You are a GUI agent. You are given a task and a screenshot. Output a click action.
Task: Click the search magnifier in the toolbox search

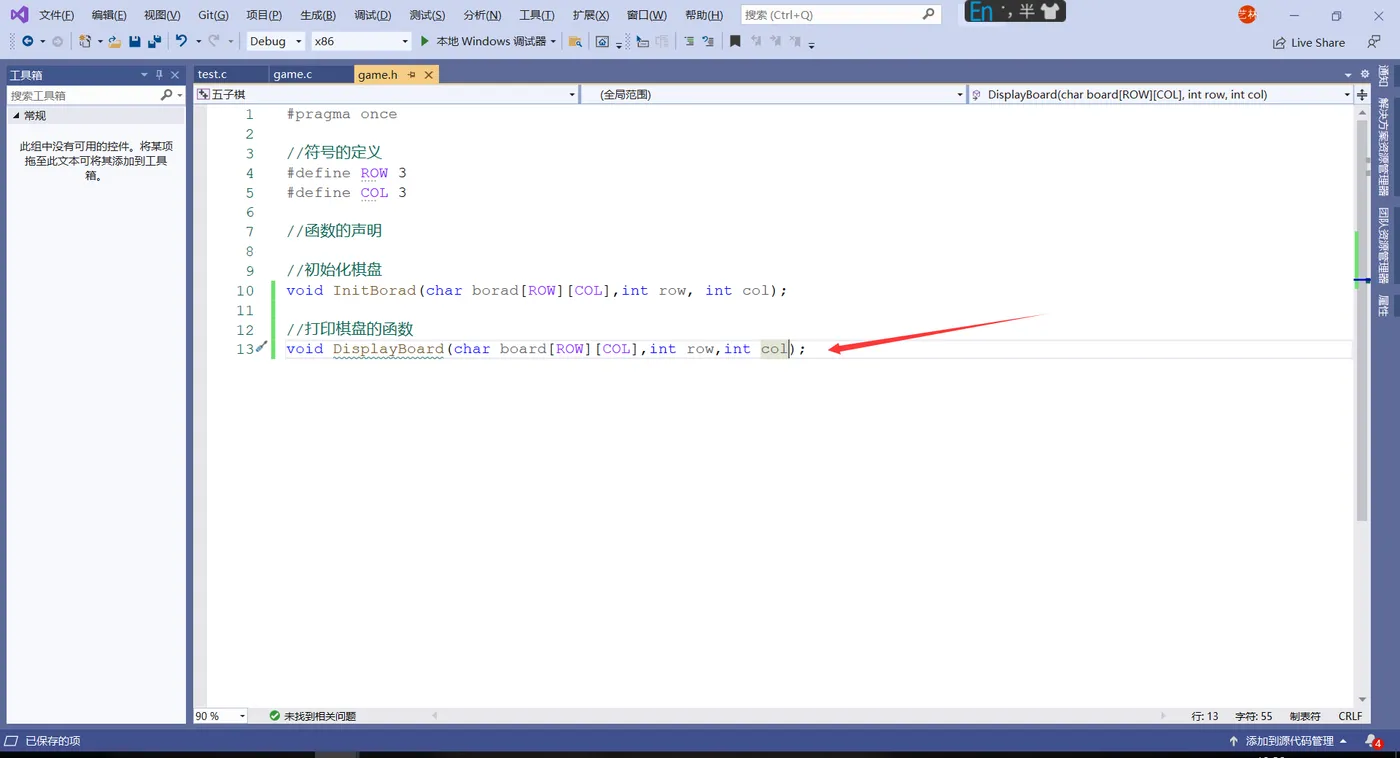(166, 95)
